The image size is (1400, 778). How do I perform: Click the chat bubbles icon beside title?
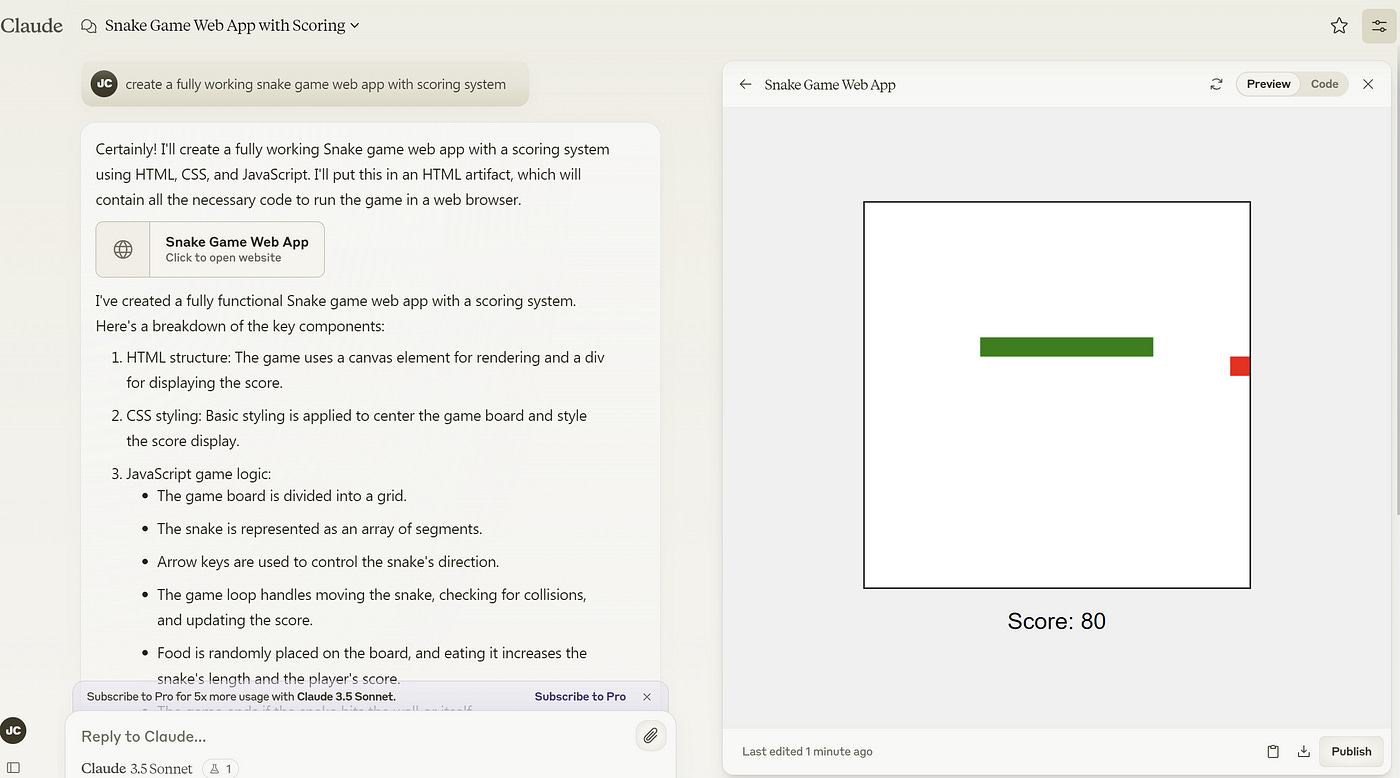point(89,26)
